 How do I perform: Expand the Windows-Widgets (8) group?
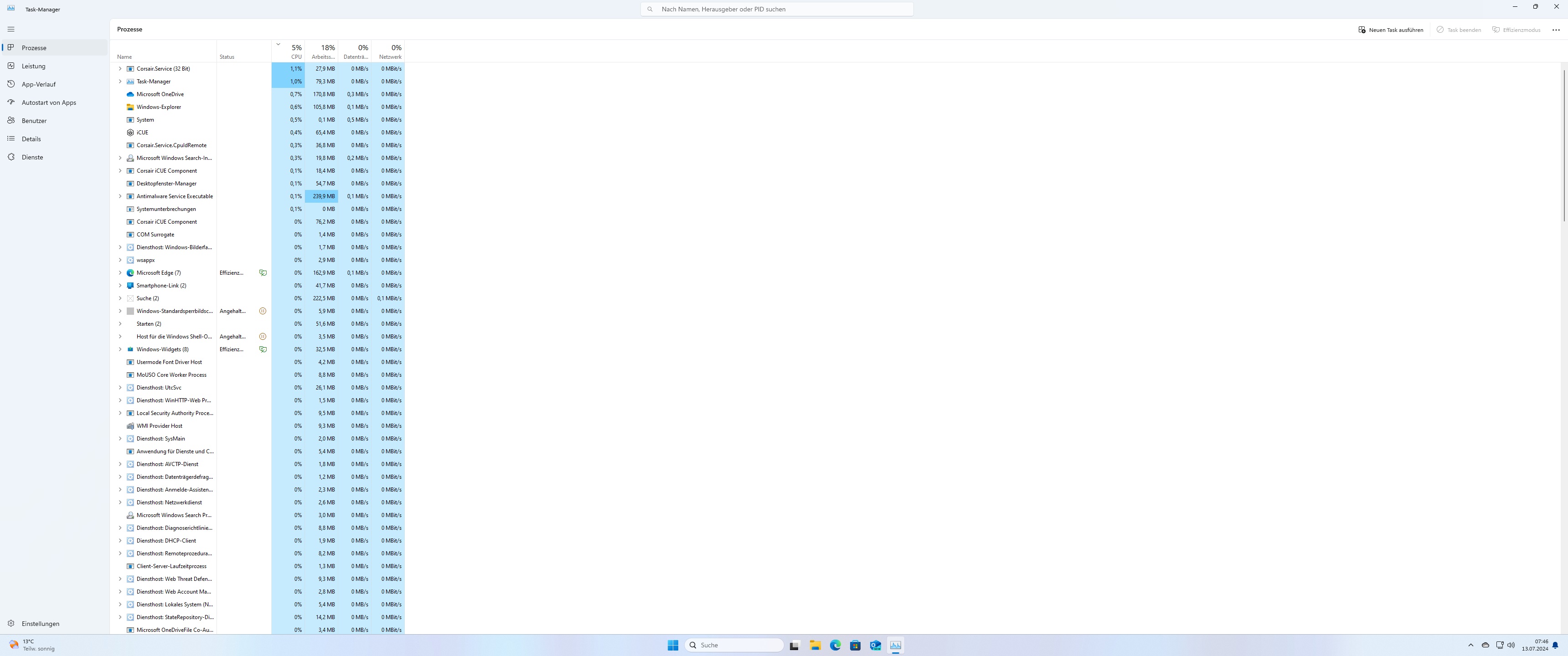(x=120, y=349)
